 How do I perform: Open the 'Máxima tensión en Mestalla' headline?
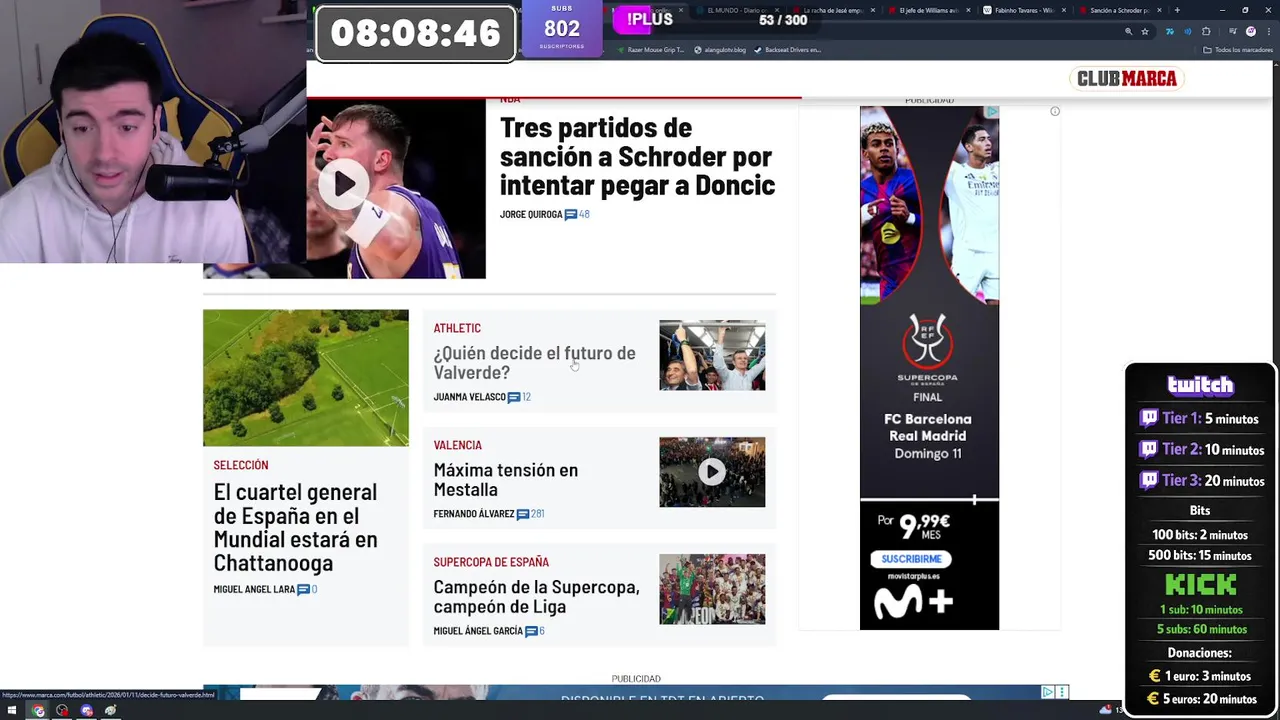pos(505,479)
